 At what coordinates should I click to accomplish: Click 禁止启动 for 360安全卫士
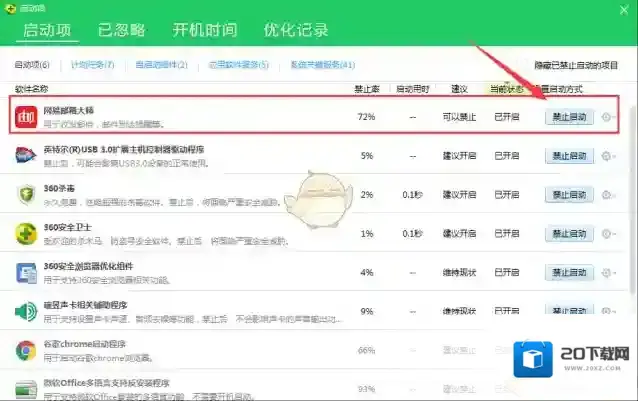tap(569, 234)
